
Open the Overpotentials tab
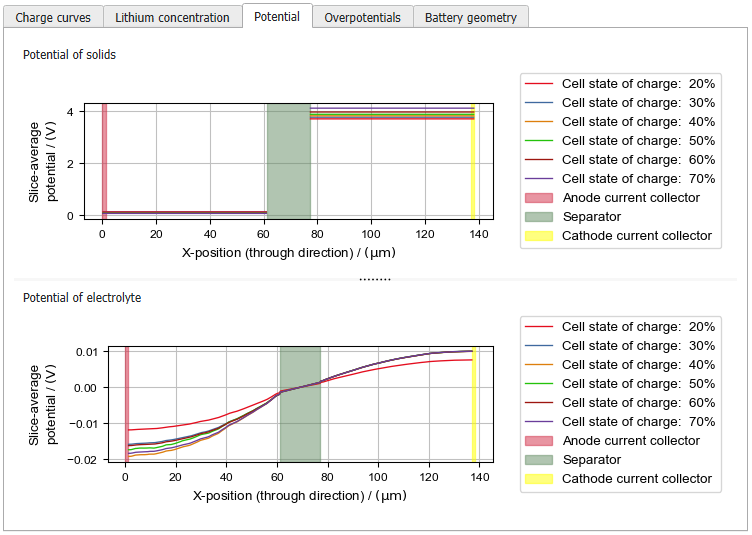[x=362, y=17]
